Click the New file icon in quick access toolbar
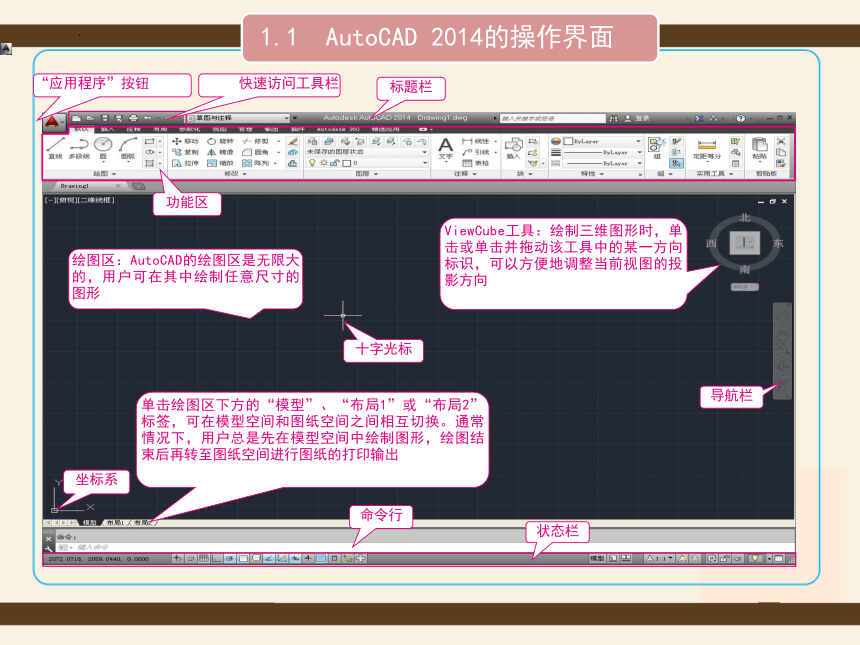 tap(77, 118)
